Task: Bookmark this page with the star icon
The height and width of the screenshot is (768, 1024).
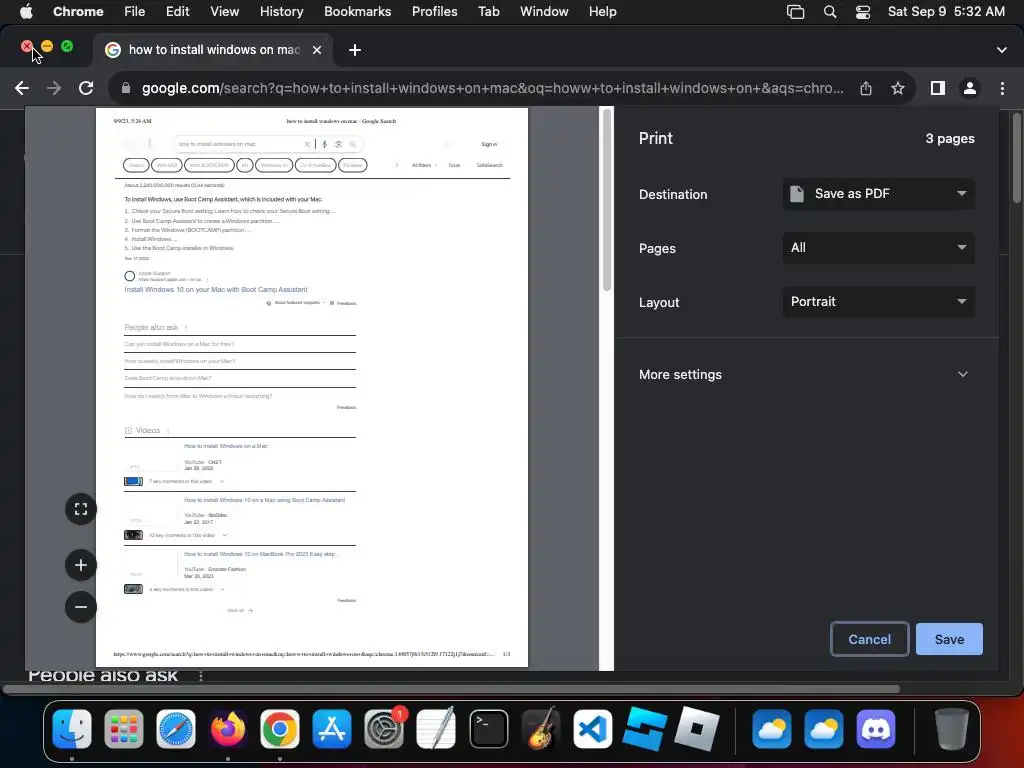Action: (898, 88)
